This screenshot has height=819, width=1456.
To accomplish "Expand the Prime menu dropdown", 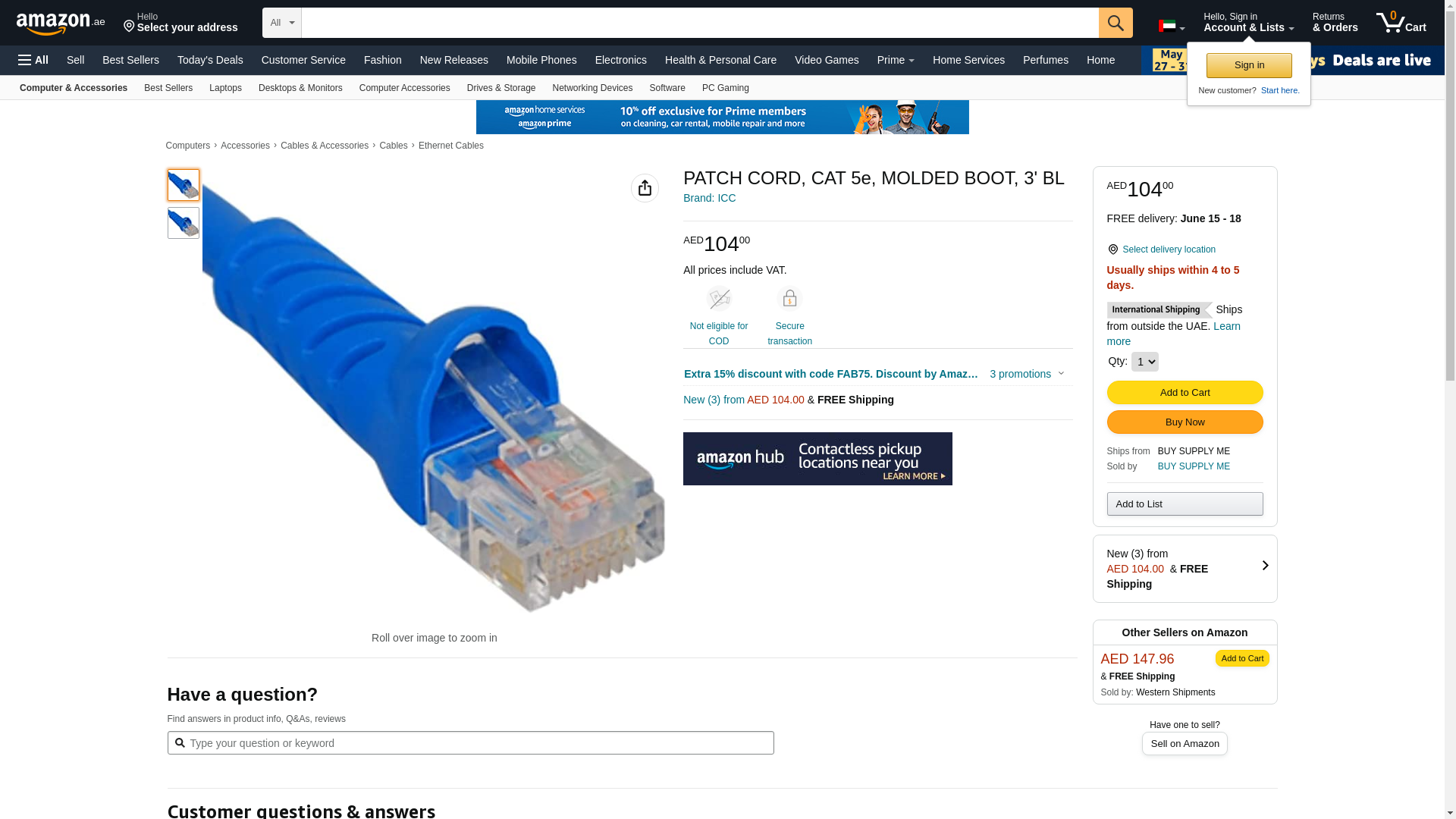I will (x=896, y=60).
